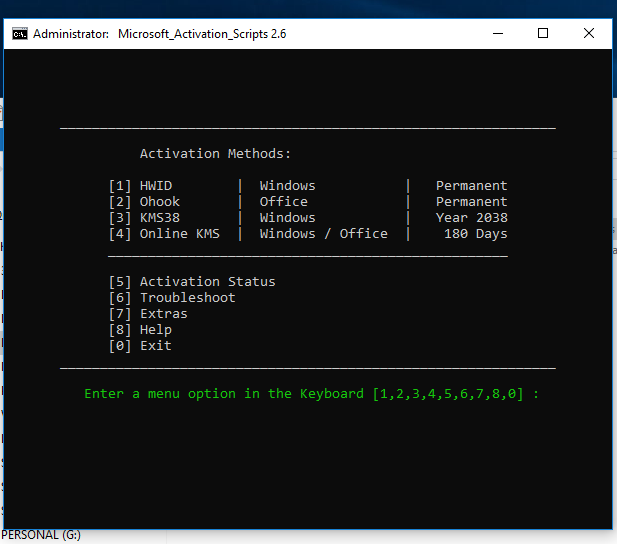617x544 pixels.
Task: Click the 'Year 2038' text
Action: coord(471,218)
